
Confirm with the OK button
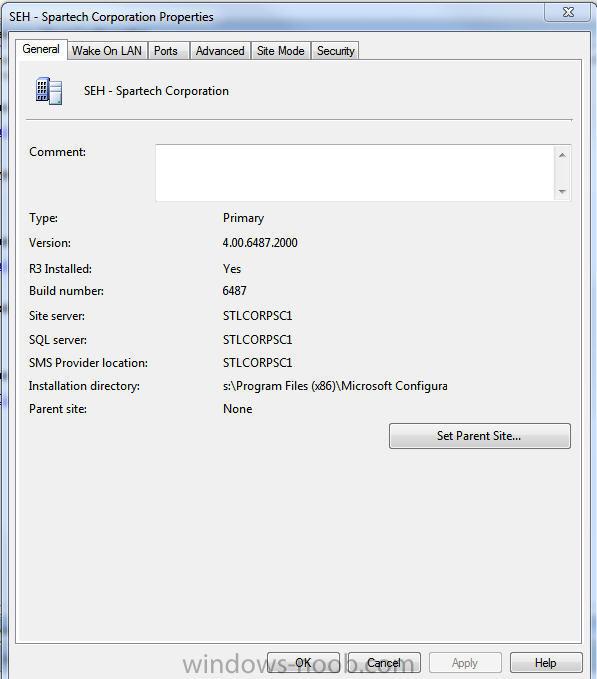[303, 663]
